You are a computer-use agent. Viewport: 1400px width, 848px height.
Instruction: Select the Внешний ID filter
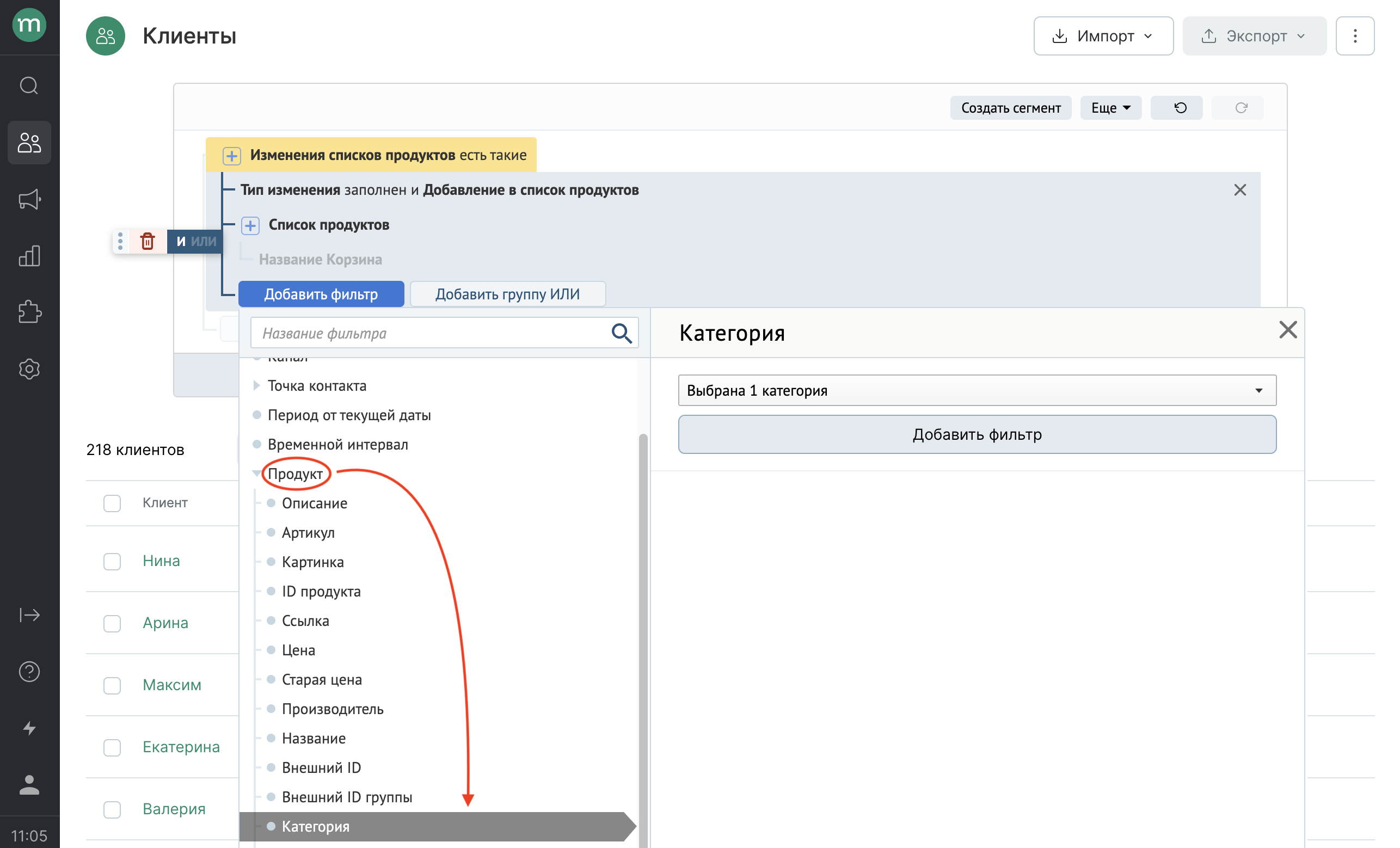321,768
